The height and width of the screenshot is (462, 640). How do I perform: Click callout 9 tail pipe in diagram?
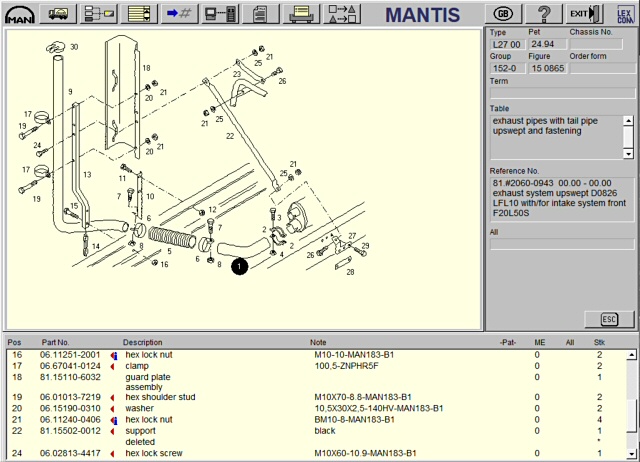click(70, 91)
